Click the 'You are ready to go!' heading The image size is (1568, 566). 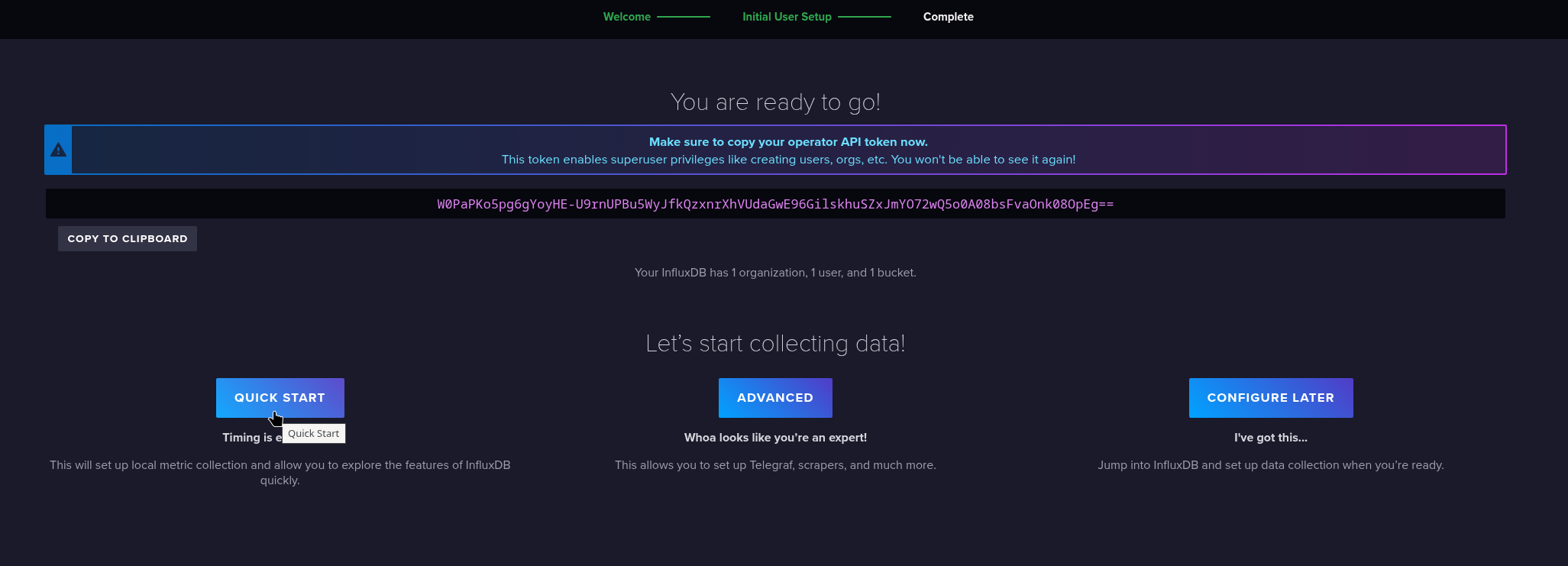pos(775,102)
